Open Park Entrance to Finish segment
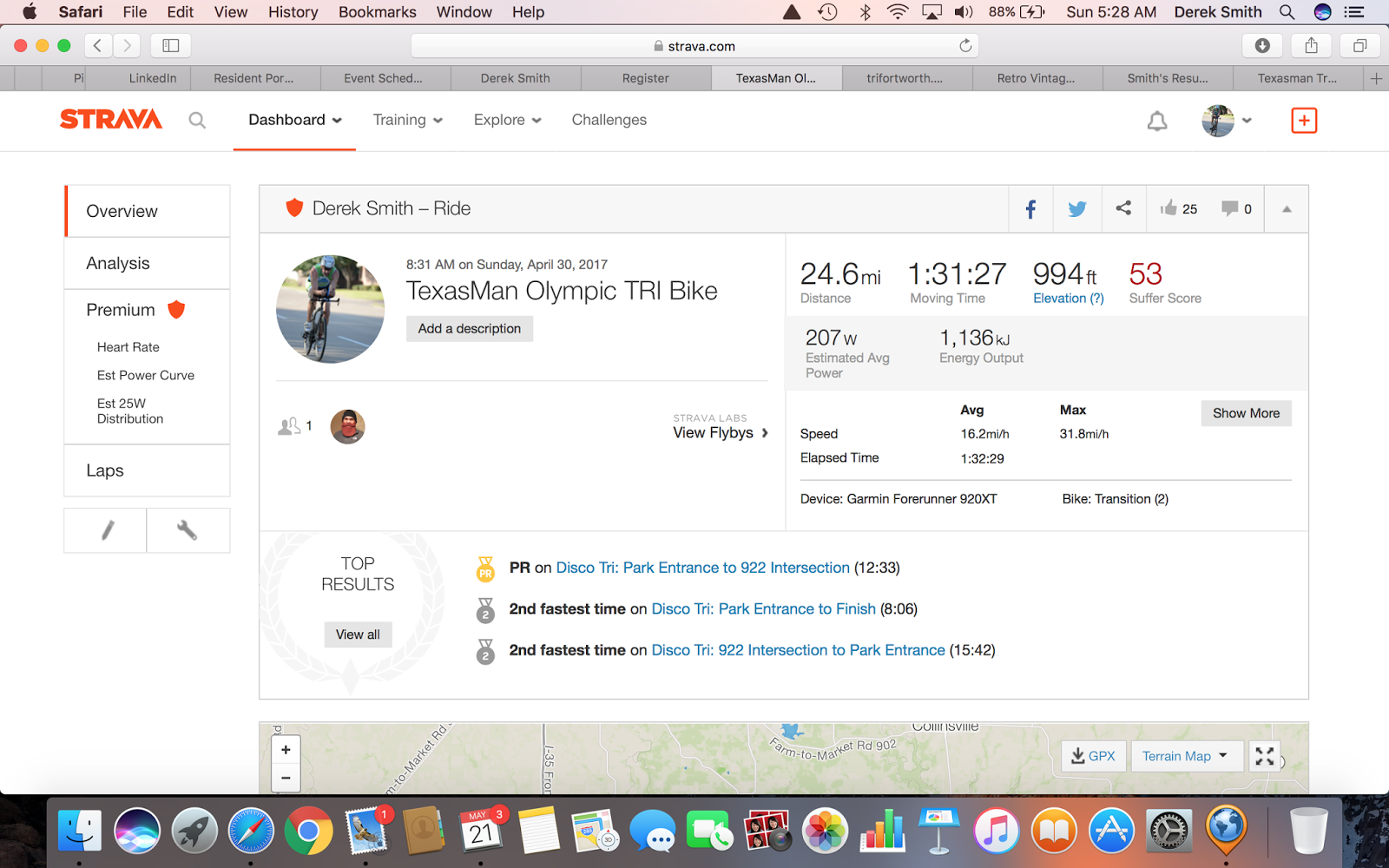The height and width of the screenshot is (868, 1389). pyautogui.click(x=763, y=609)
